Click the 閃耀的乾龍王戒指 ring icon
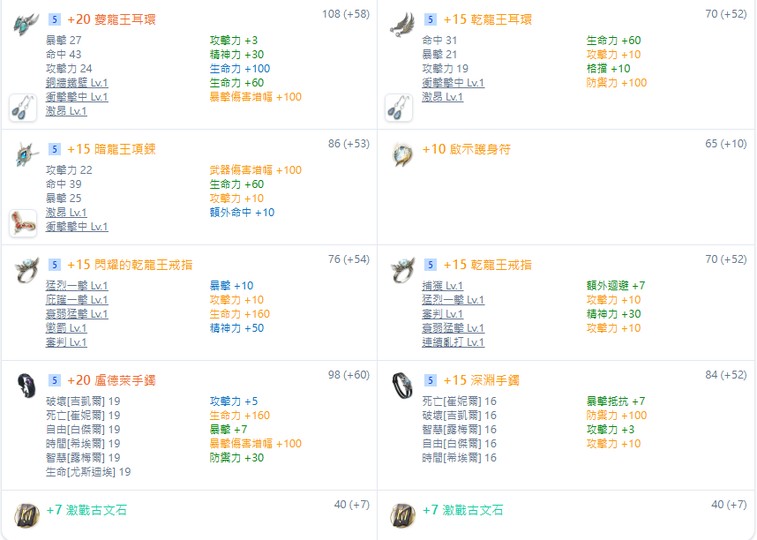Screen dimensions: 757x540 point(26,270)
